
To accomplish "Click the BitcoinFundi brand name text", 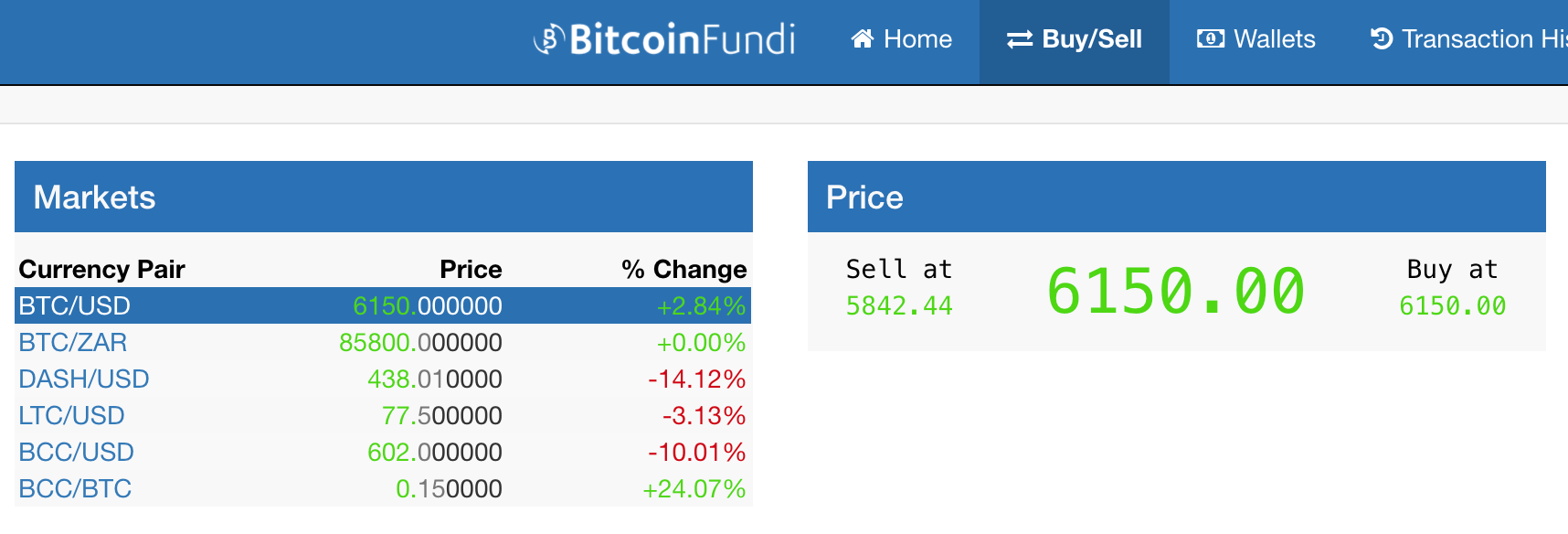I will 683,39.
